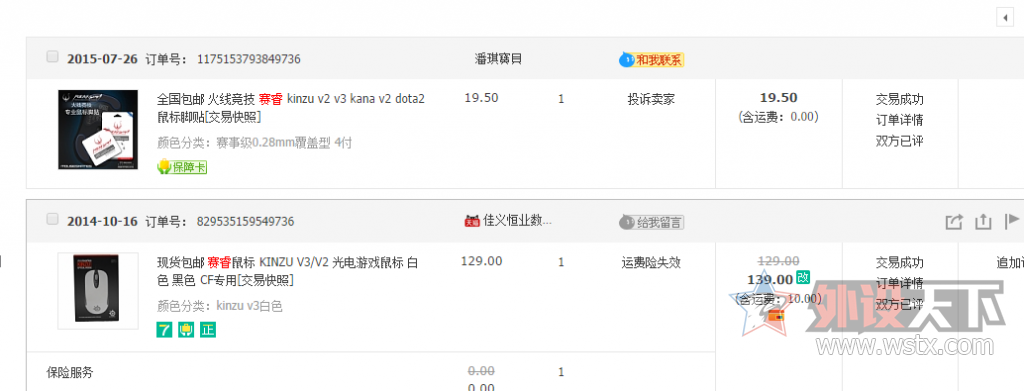The height and width of the screenshot is (391, 1024).
Task: Open the seller 潘琪寡目 shop link
Action: point(498,59)
